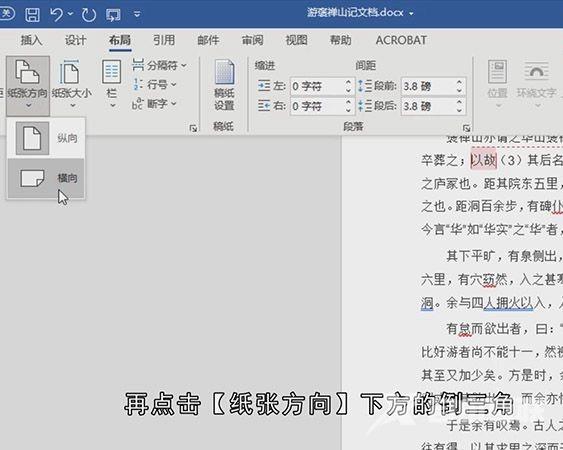Click the right indent stepper arrows

pos(348,106)
